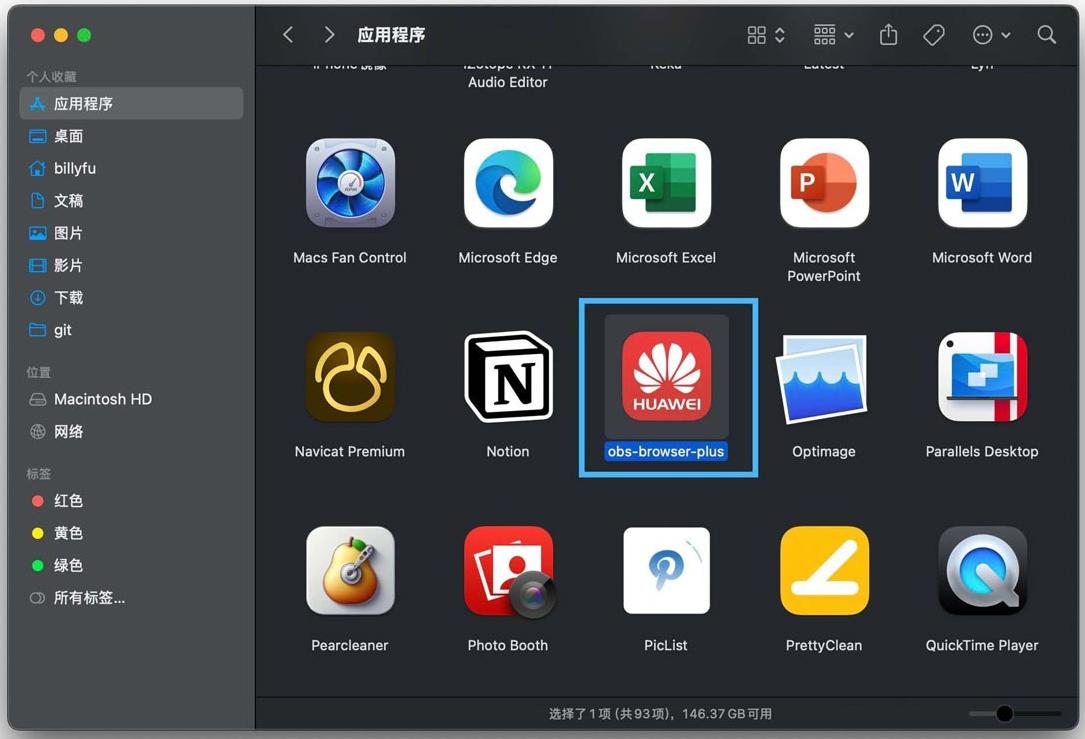Select the Parallels Desktop icon
Viewport: 1085px width, 739px height.
coord(982,377)
